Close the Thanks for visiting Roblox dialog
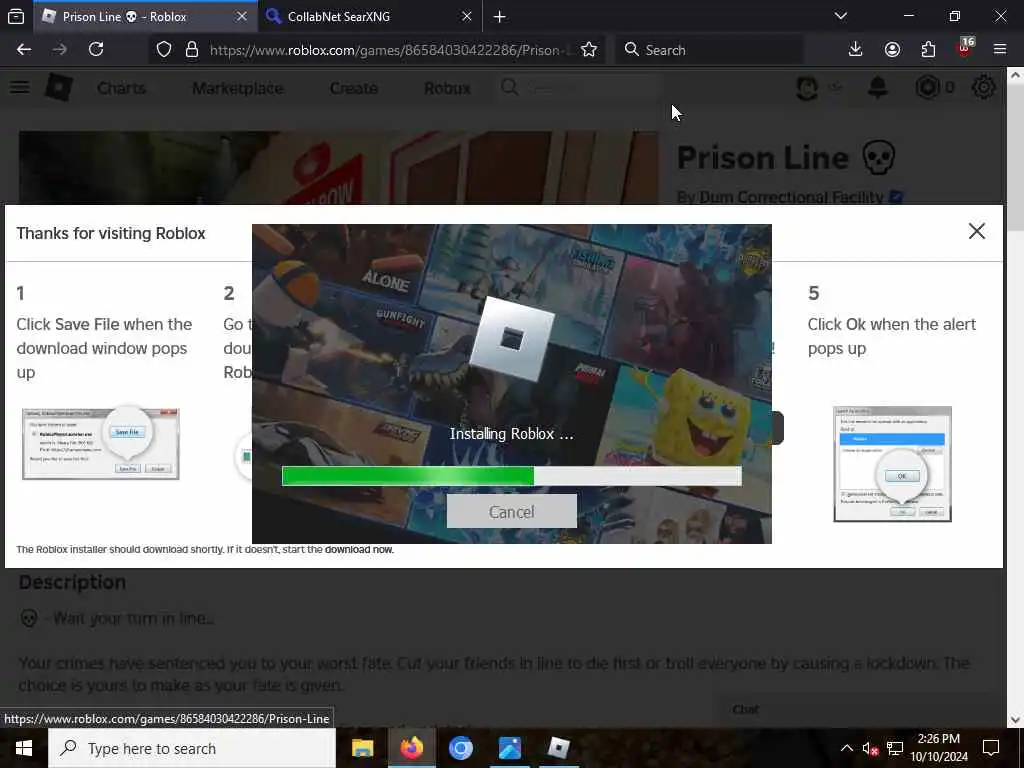The height and width of the screenshot is (768, 1024). point(976,231)
